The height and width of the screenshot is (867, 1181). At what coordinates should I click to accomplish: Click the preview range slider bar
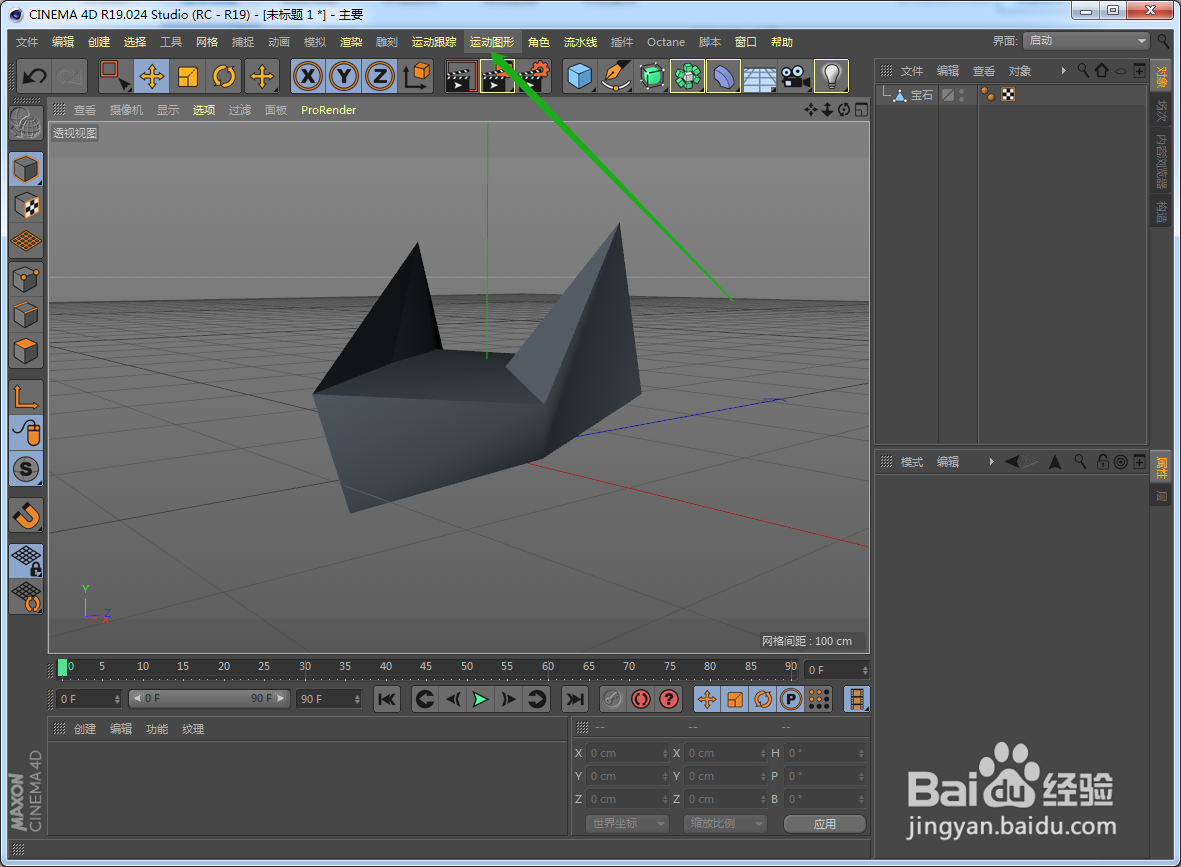(209, 698)
